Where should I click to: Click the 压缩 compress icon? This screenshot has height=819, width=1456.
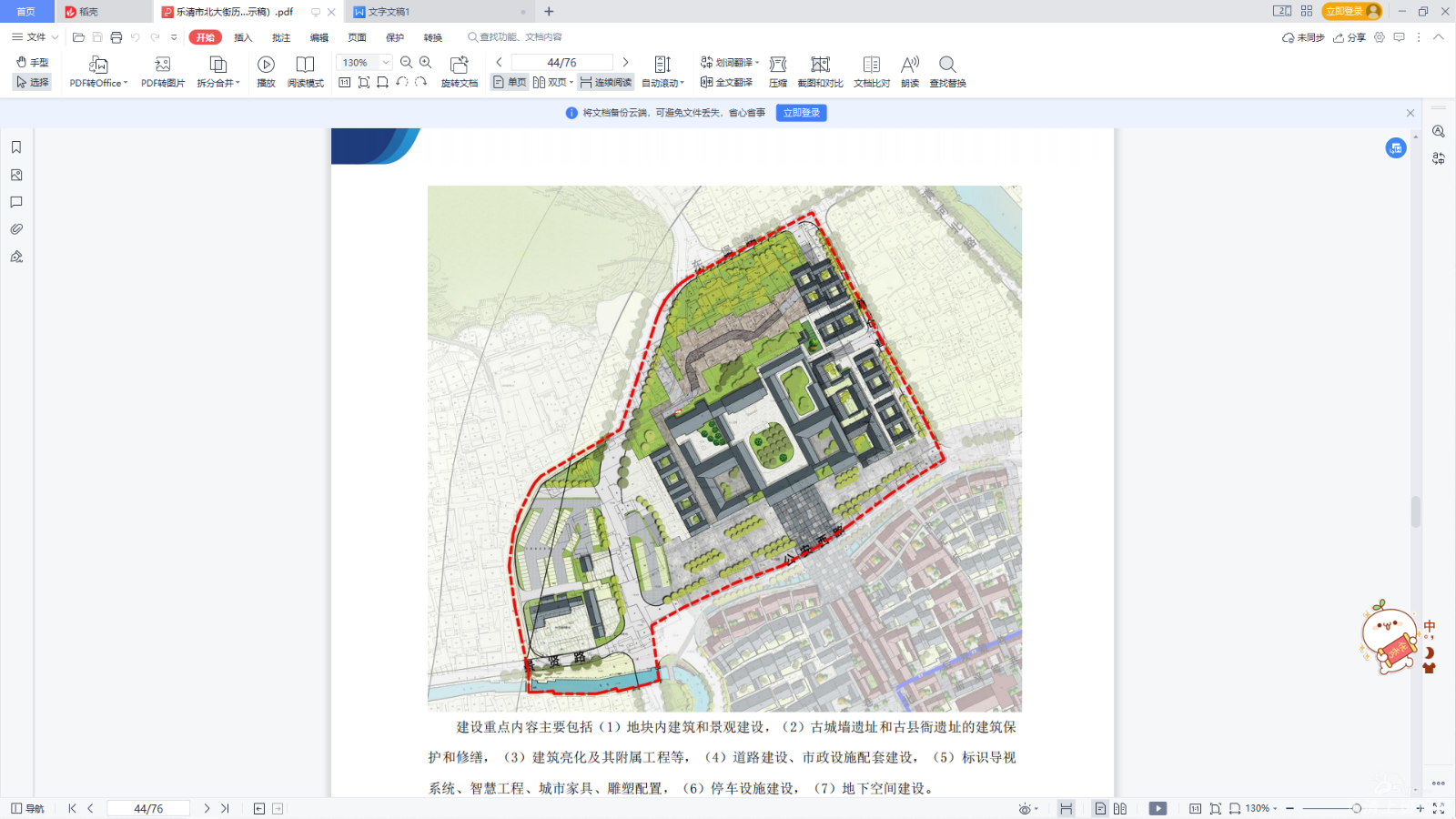tap(777, 65)
